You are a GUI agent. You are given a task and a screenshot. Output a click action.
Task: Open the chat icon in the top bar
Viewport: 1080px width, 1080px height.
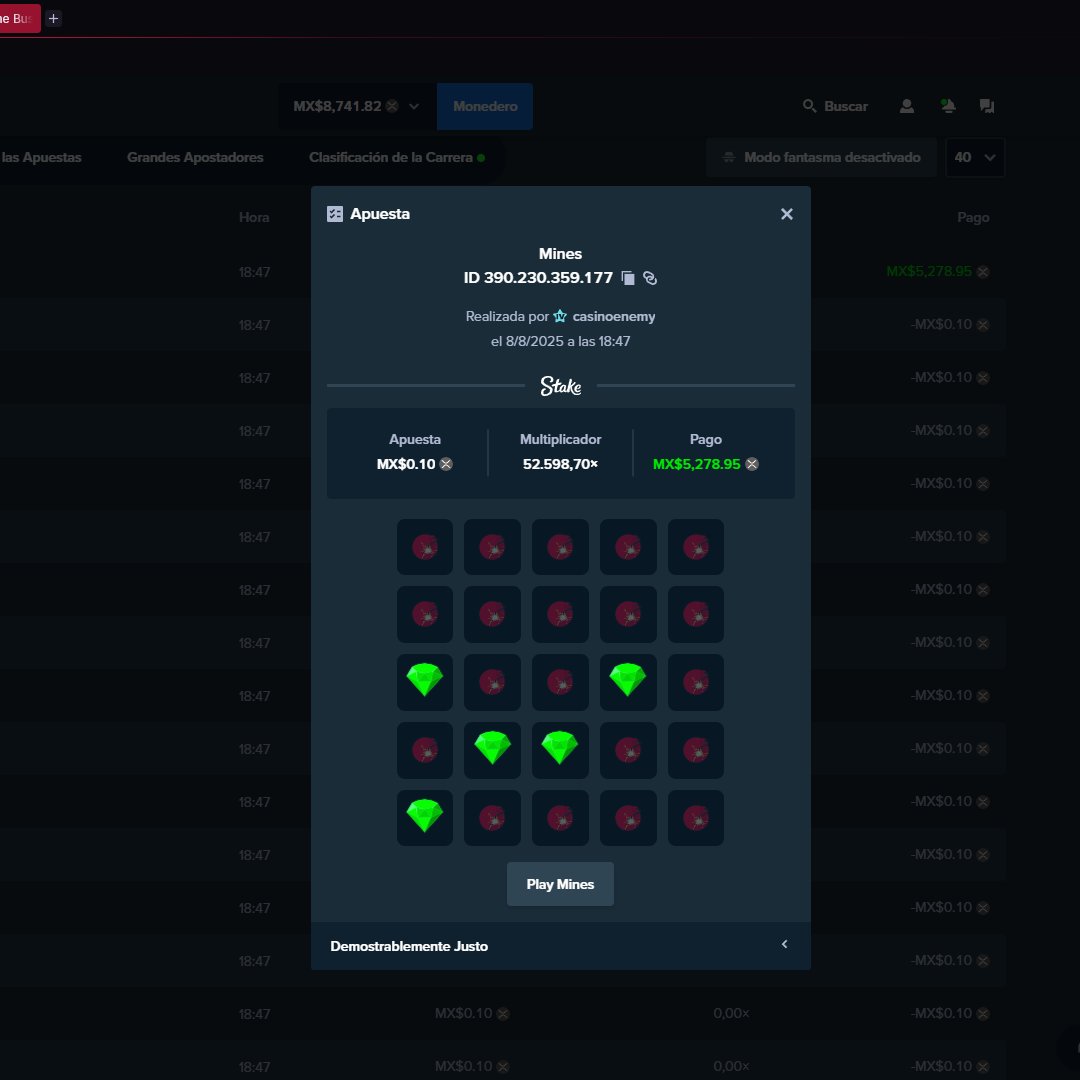coord(987,106)
